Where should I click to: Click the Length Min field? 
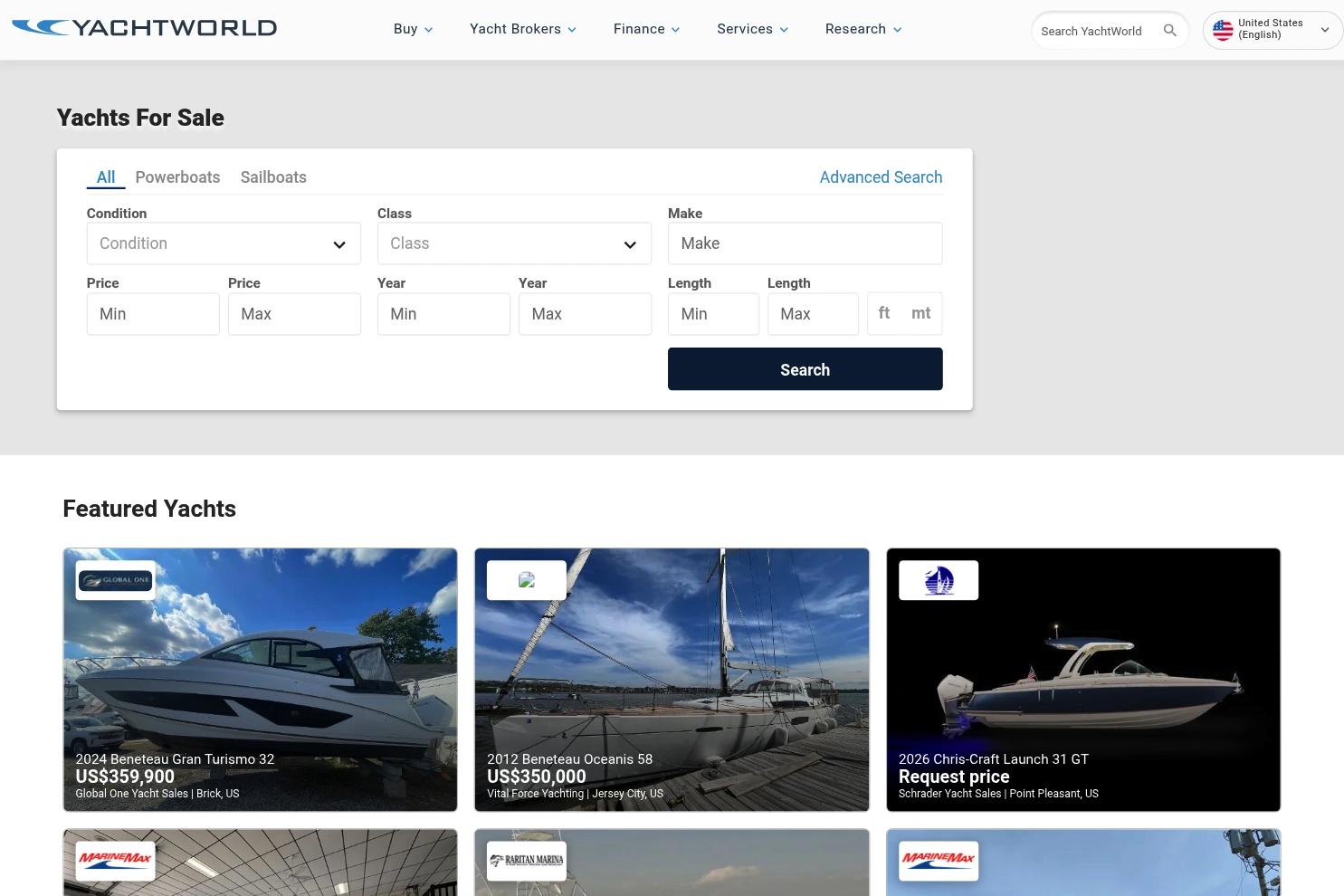point(713,314)
